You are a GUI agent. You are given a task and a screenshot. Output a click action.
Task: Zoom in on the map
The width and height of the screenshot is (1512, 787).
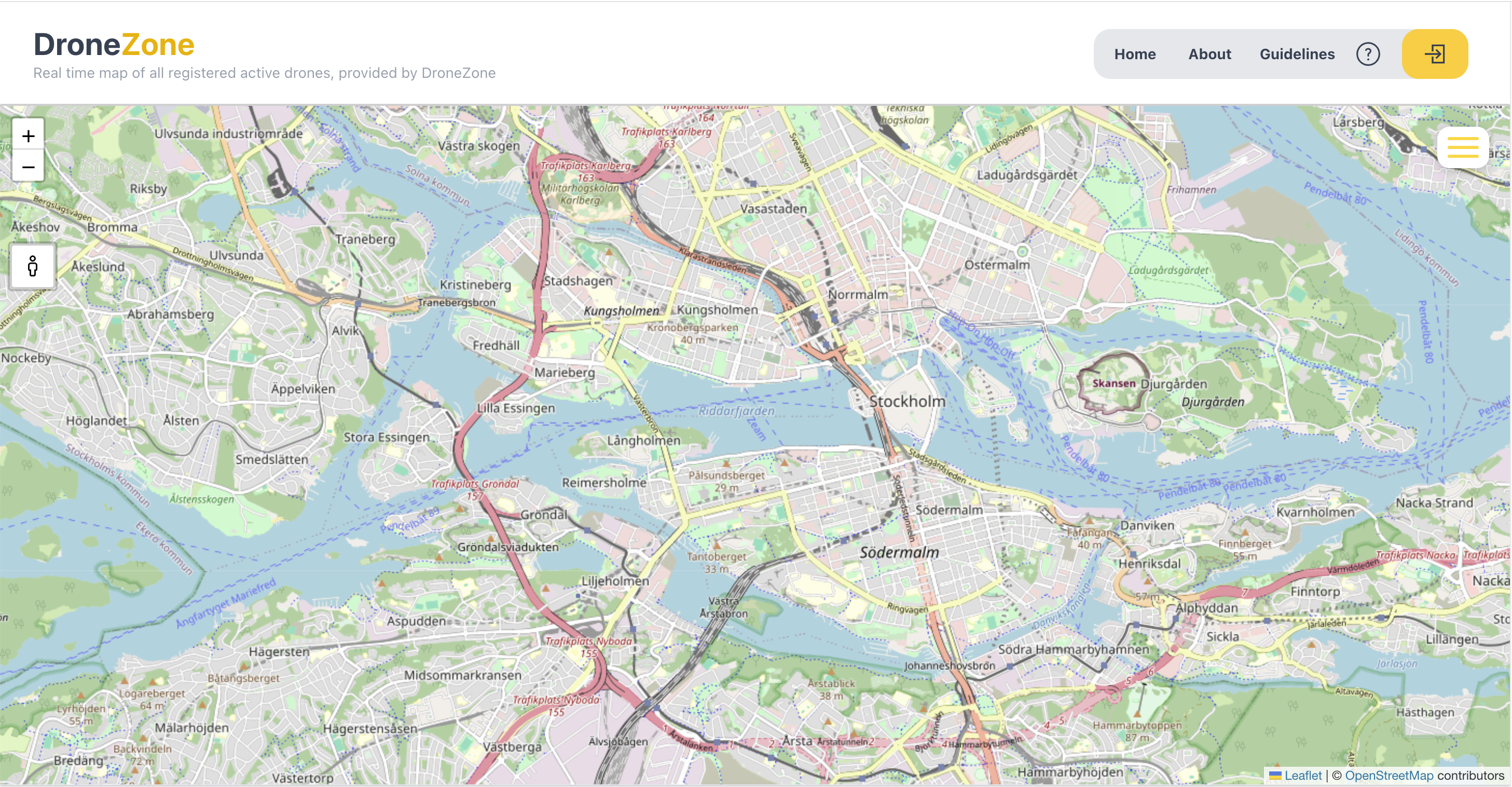pos(28,136)
